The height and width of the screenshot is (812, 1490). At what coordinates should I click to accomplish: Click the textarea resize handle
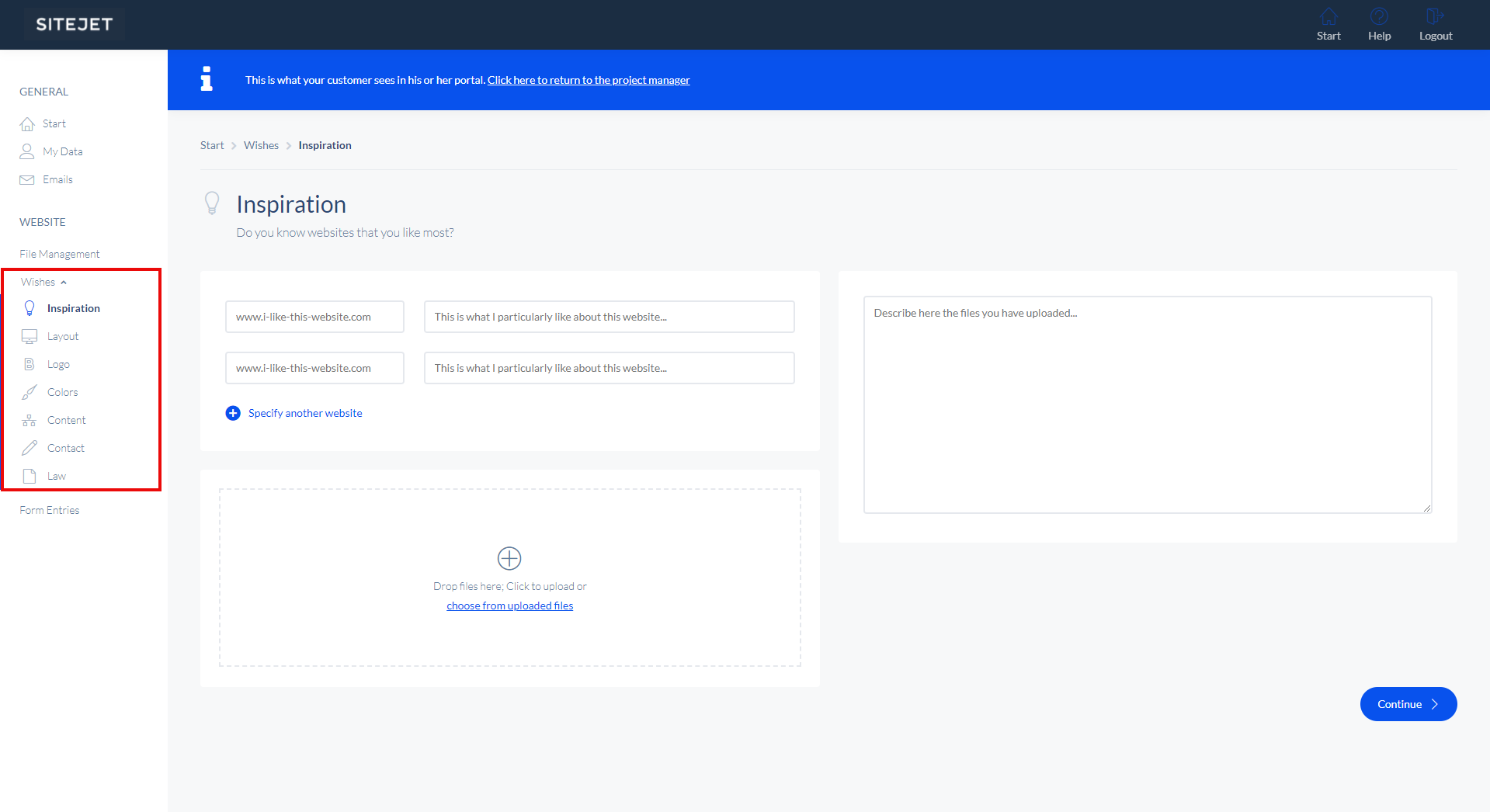tap(1427, 508)
